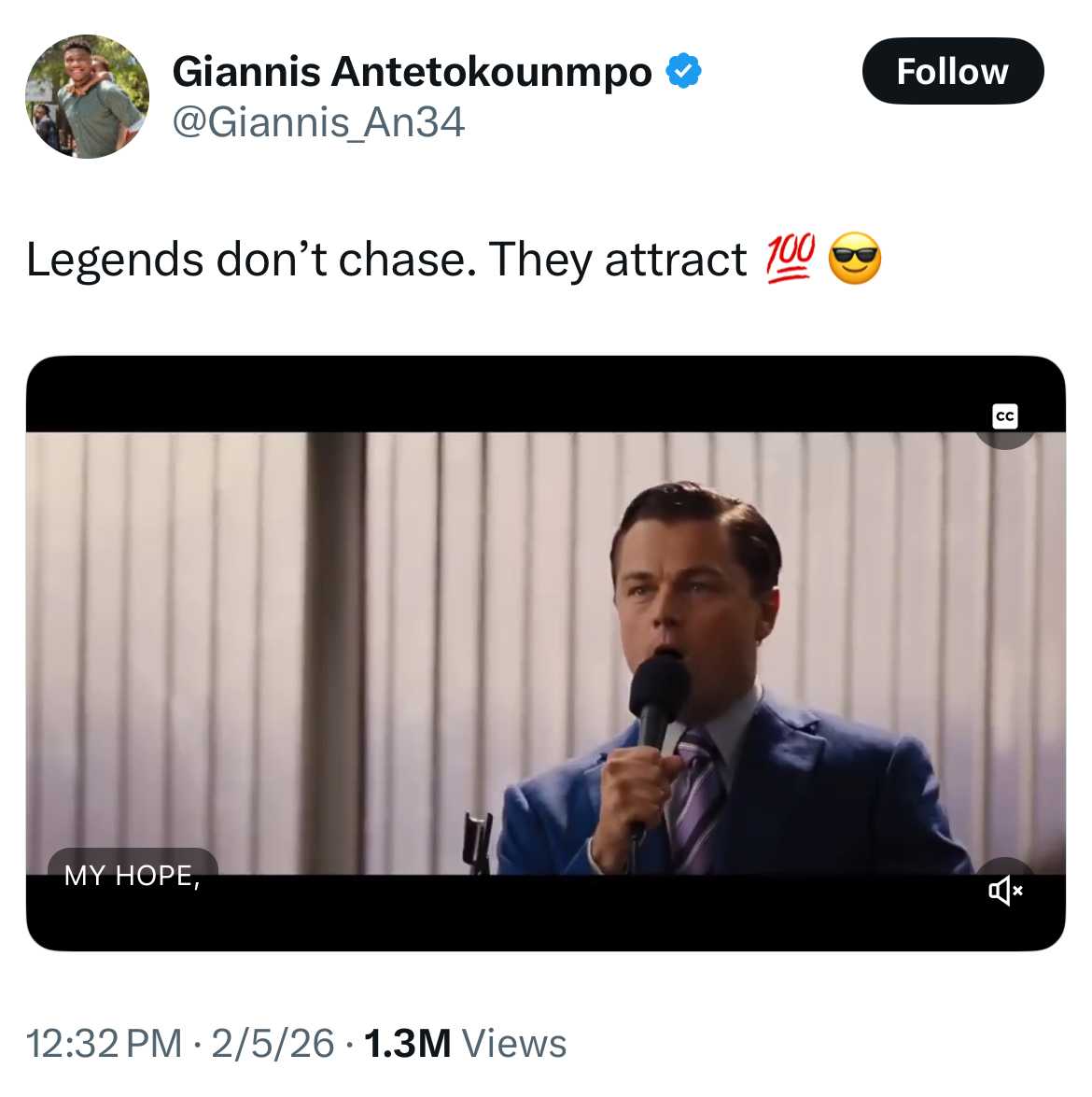Open the @Giannis_An34 handle link

(318, 122)
